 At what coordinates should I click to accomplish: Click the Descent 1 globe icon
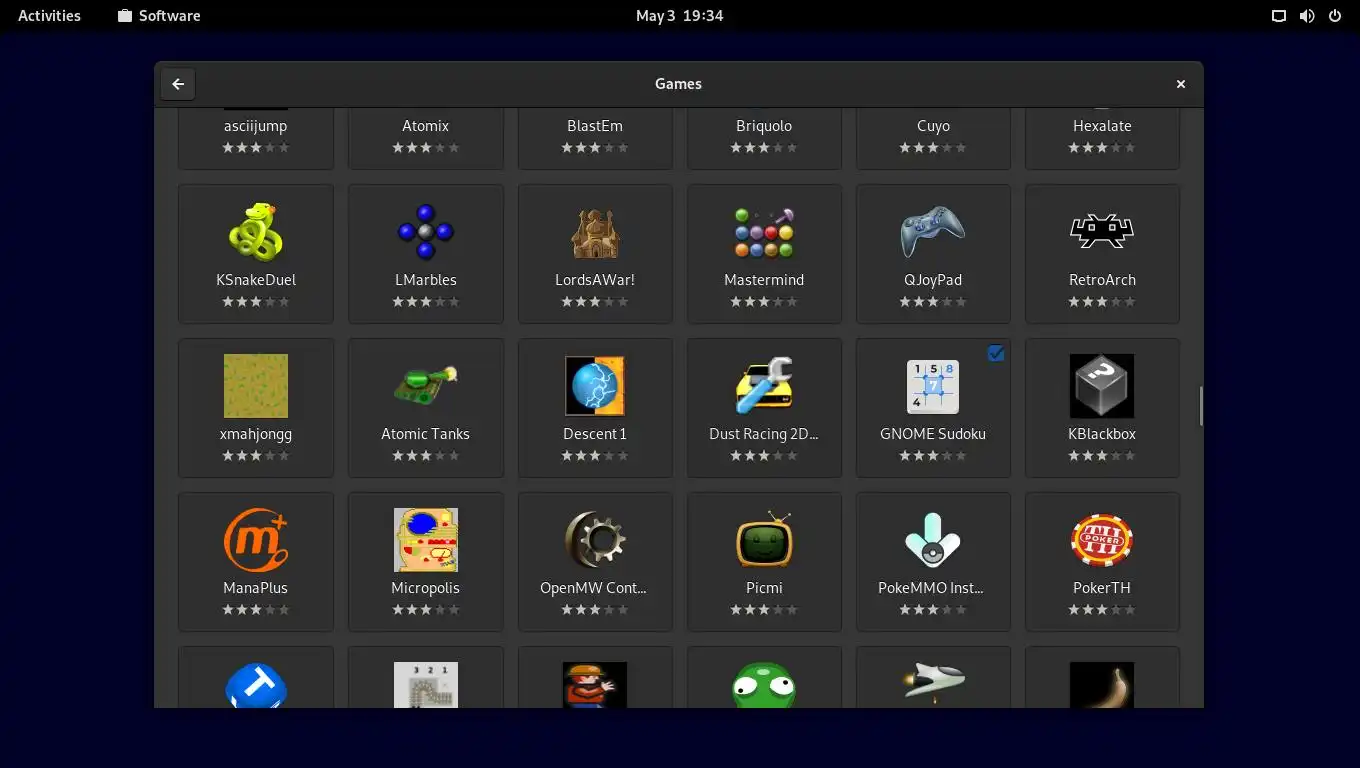tap(595, 386)
